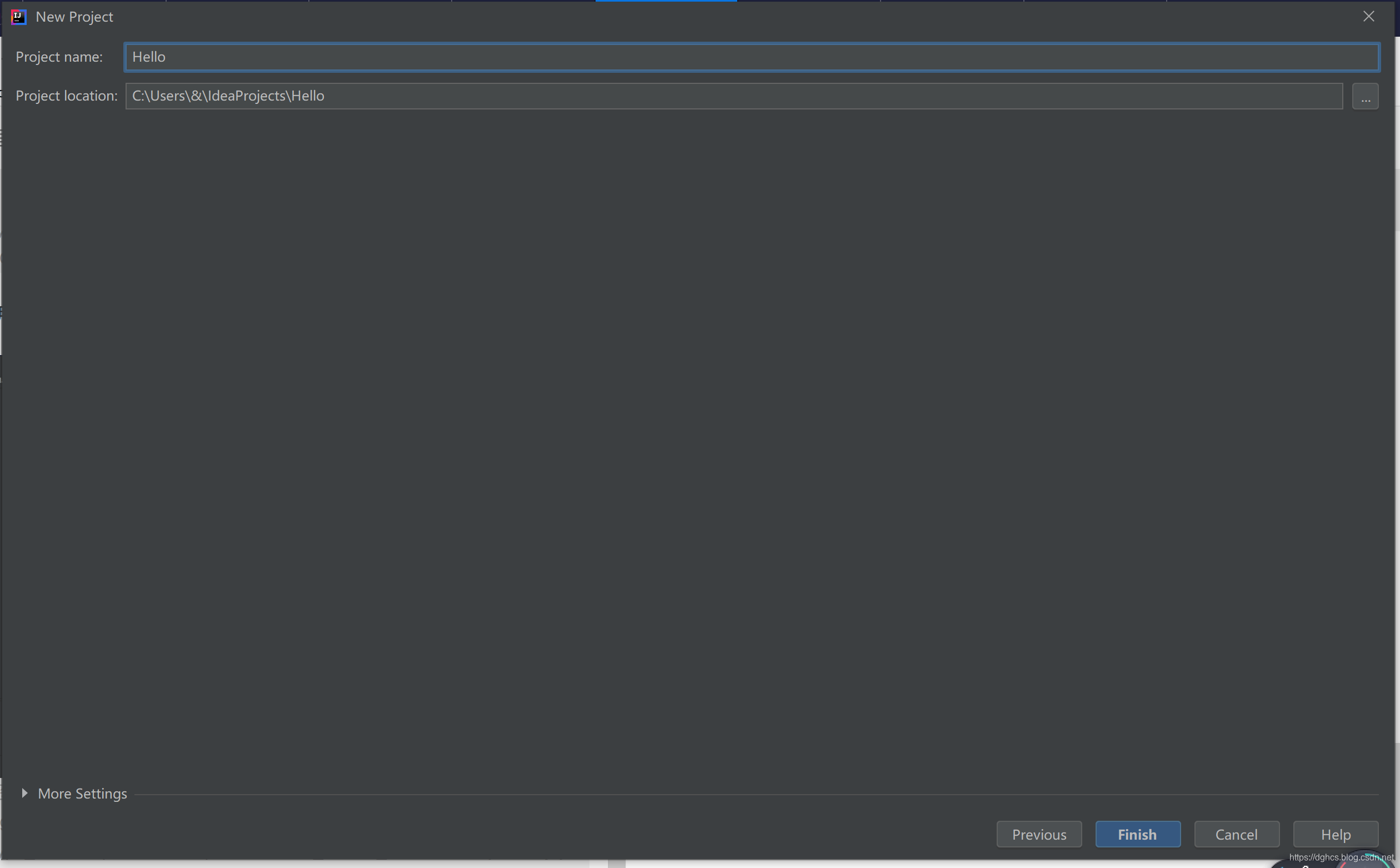The width and height of the screenshot is (1400, 868).
Task: Click the Project location label
Action: 67,96
